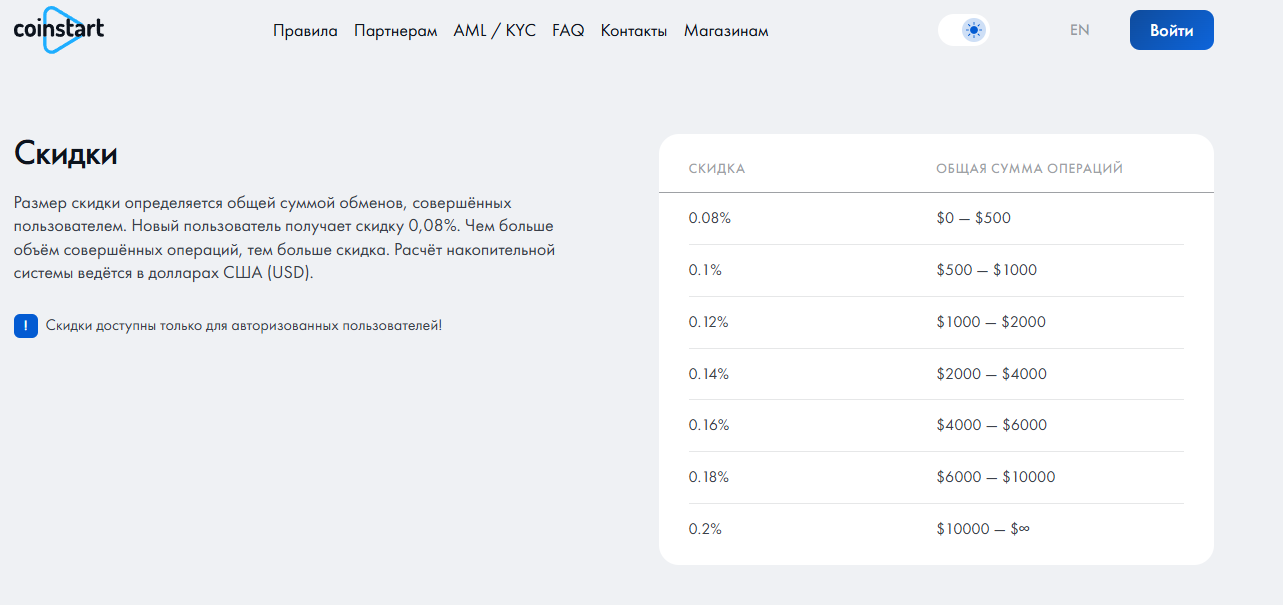Screen dimensions: 1283x605
Task: Select the $500 — $1000 row
Action: (986, 270)
